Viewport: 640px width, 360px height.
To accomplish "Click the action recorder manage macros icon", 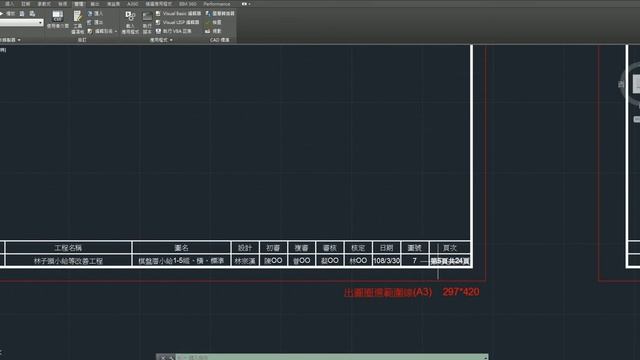I will pos(32,13).
